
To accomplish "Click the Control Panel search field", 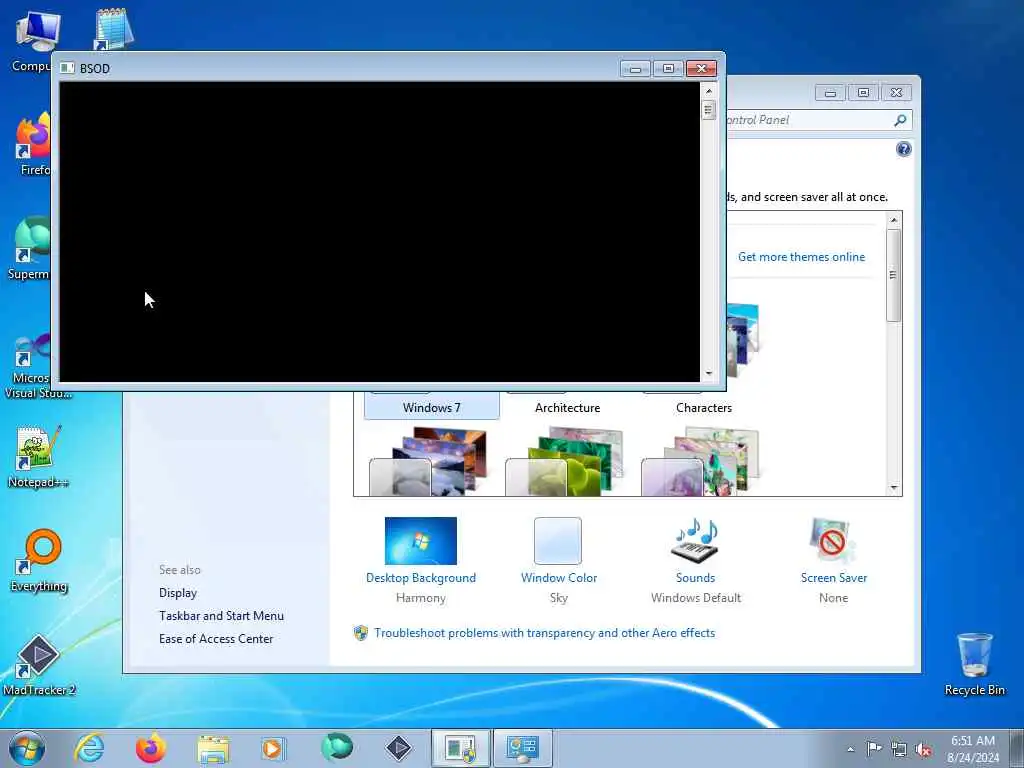I will tap(808, 120).
